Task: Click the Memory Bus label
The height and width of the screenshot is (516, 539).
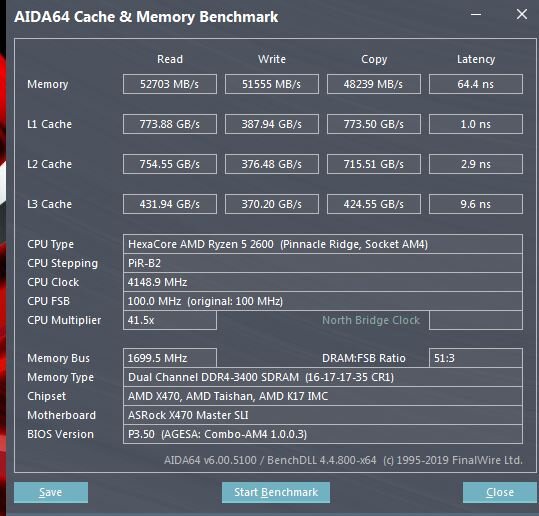Action: pos(58,358)
